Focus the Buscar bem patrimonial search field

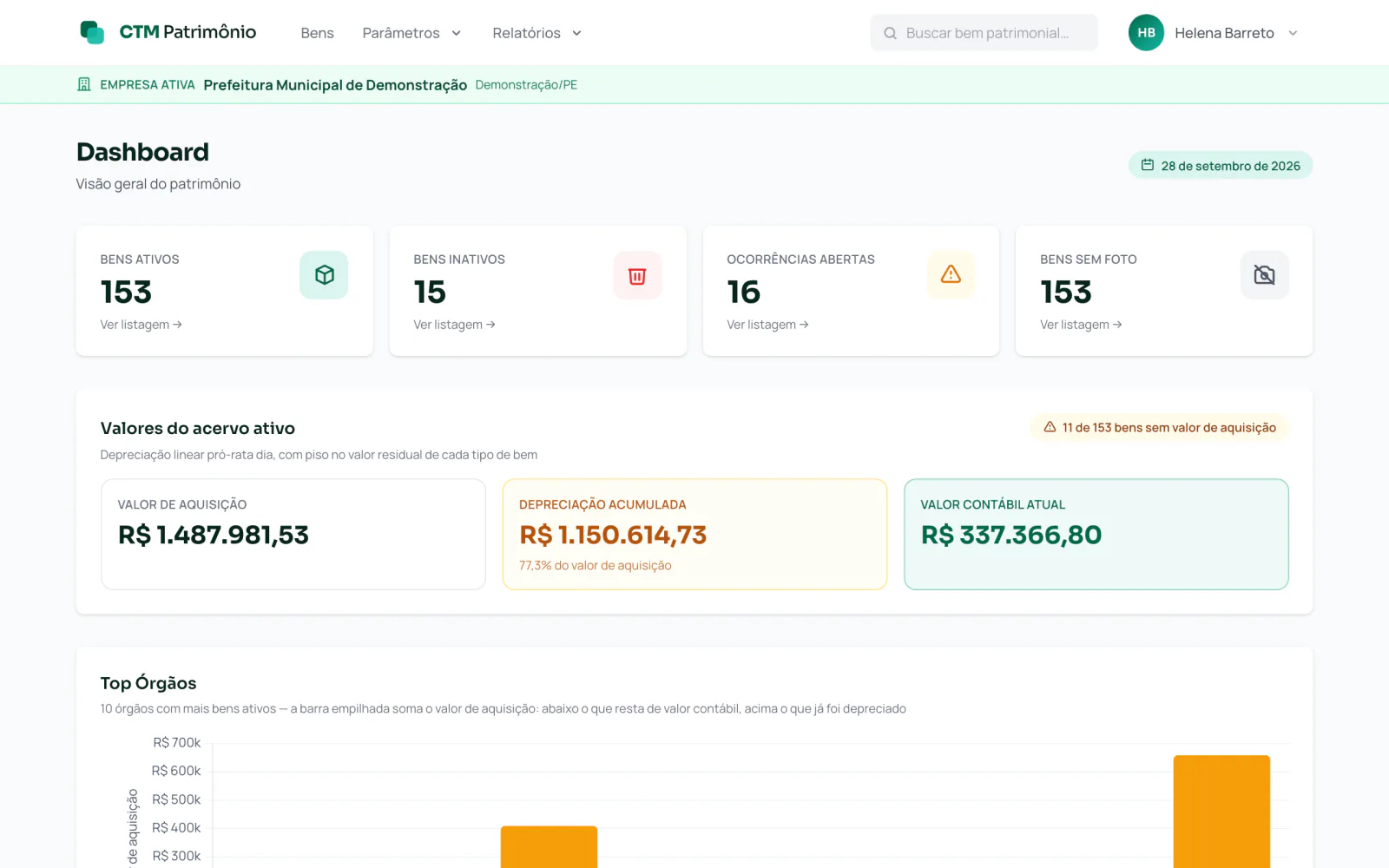[984, 33]
